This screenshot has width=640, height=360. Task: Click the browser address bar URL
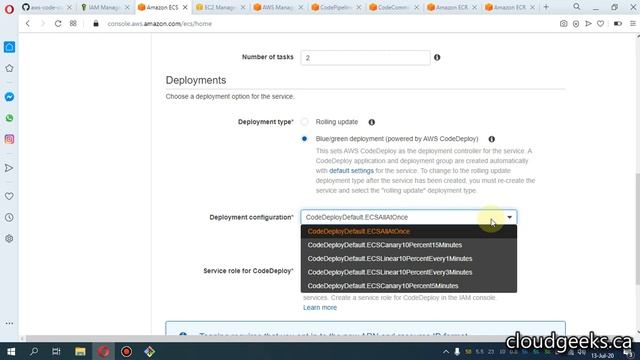pos(160,24)
